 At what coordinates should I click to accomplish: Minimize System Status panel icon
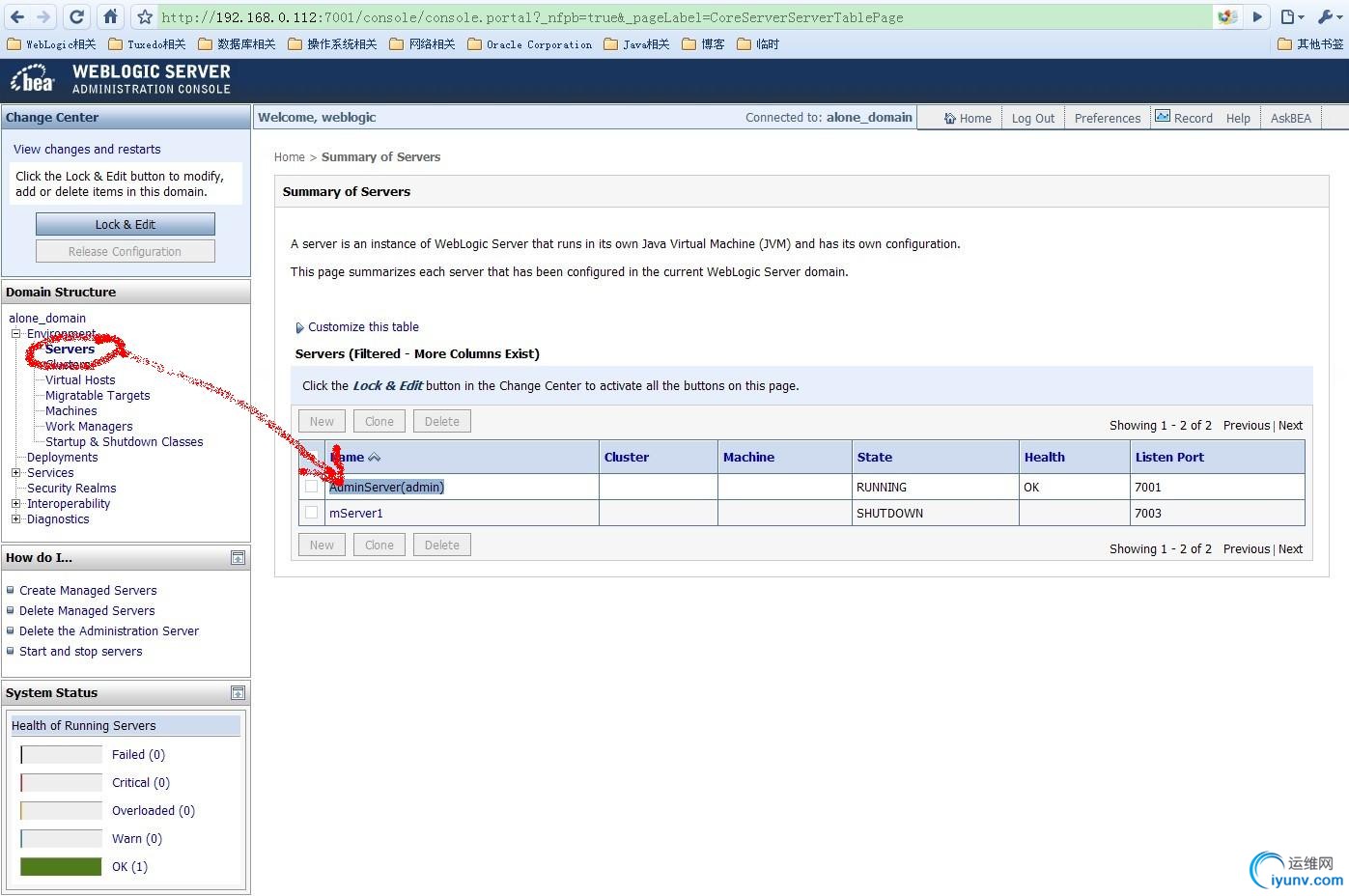tap(238, 693)
